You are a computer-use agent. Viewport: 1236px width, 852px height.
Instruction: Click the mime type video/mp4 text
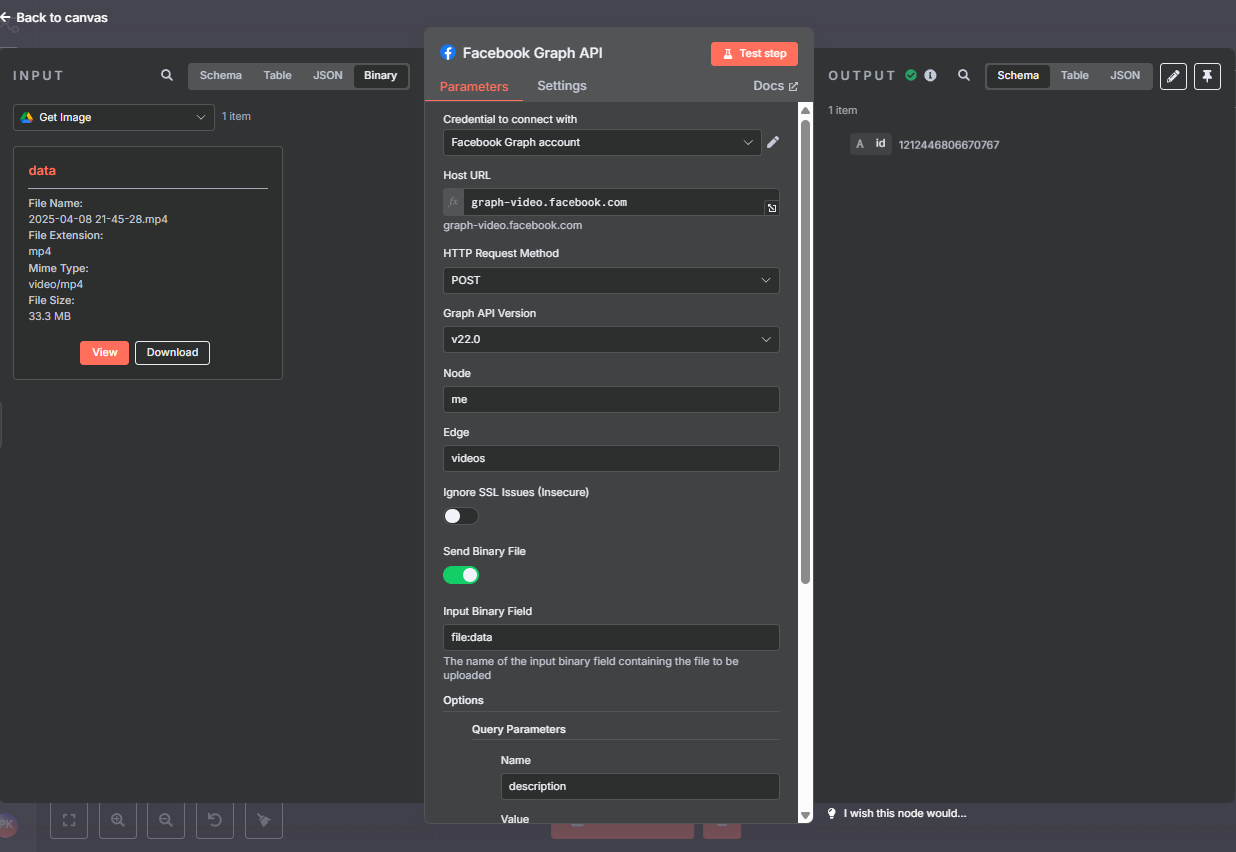[x=56, y=284]
